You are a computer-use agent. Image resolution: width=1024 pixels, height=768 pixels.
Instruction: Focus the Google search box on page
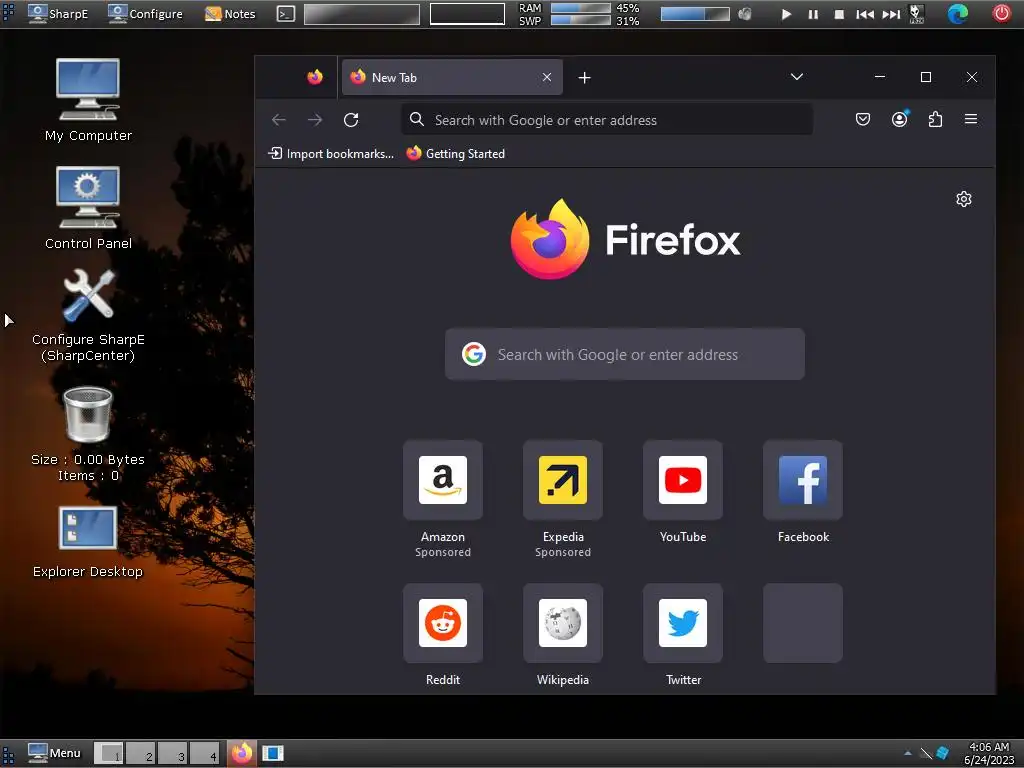(625, 354)
